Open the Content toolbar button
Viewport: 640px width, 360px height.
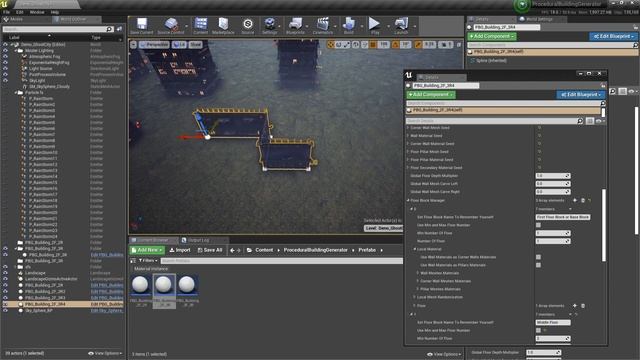[200, 26]
